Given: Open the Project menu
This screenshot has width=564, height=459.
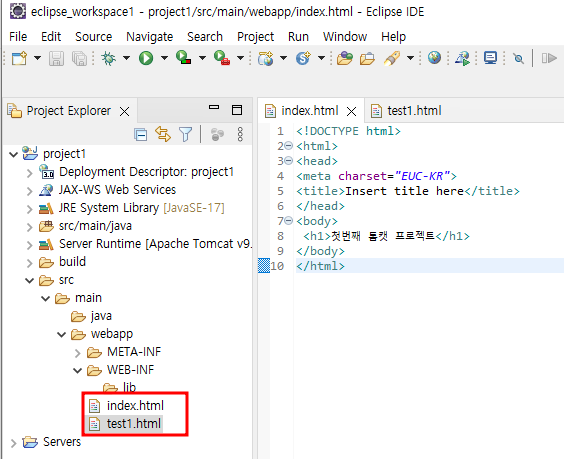Looking at the screenshot, I should 255,37.
